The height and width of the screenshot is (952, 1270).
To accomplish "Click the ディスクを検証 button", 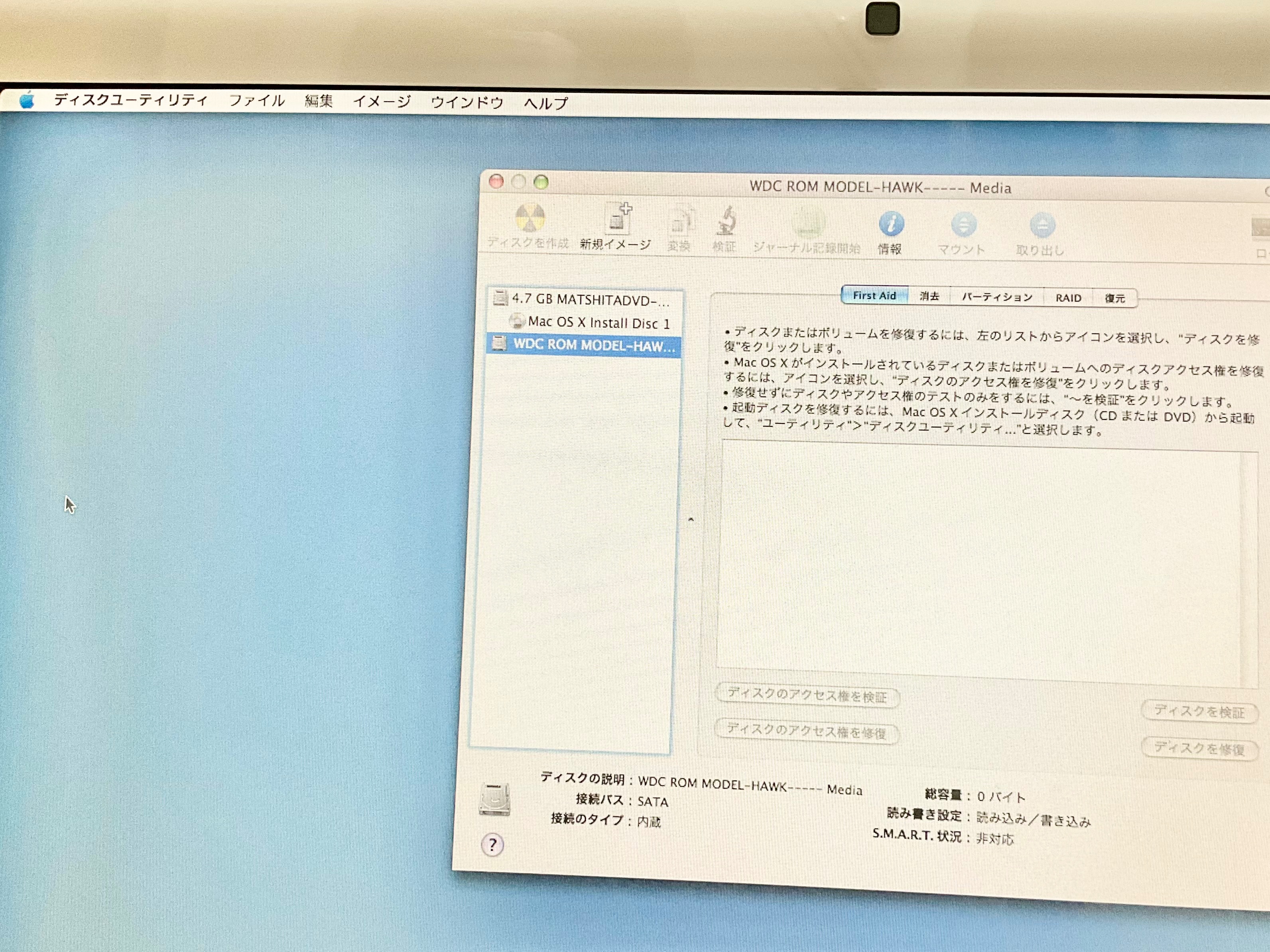I will [x=1199, y=712].
